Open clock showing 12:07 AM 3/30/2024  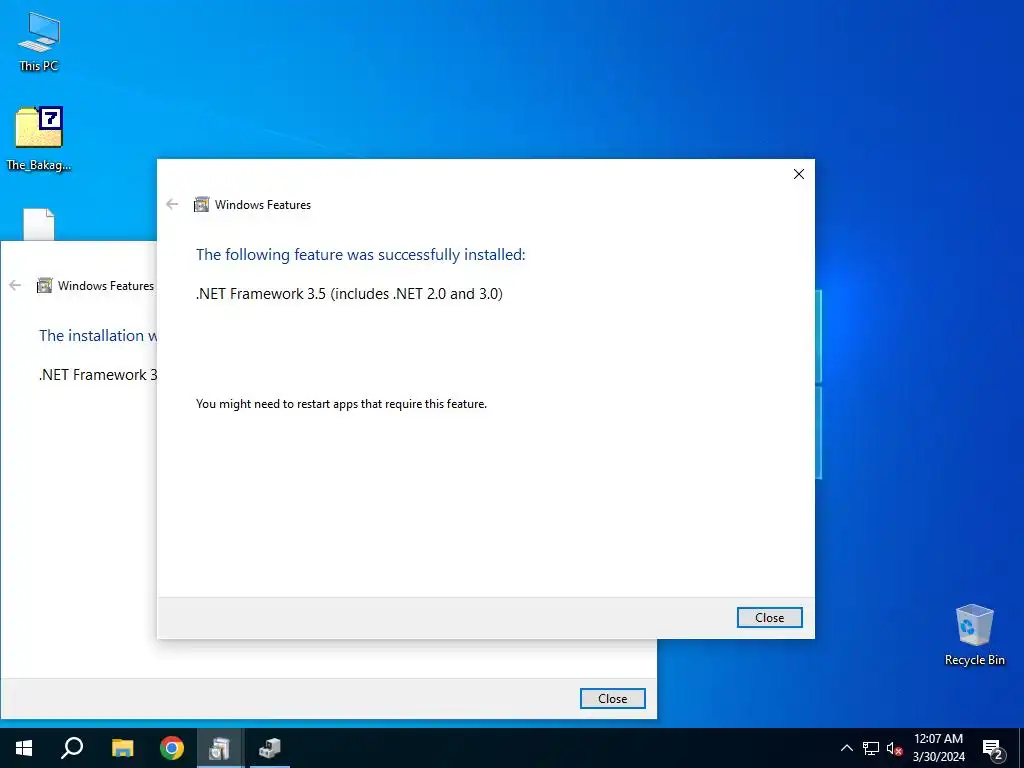(938, 748)
